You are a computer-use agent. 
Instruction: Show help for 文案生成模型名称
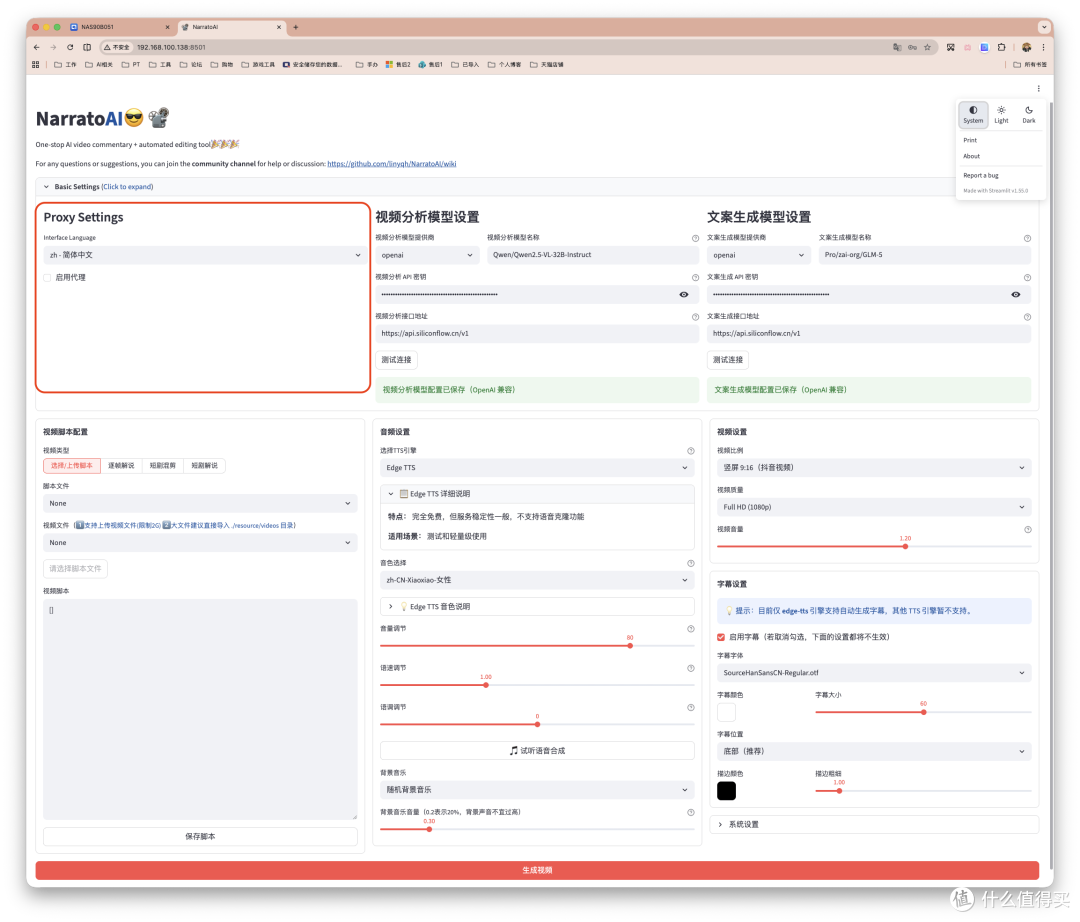1027,238
